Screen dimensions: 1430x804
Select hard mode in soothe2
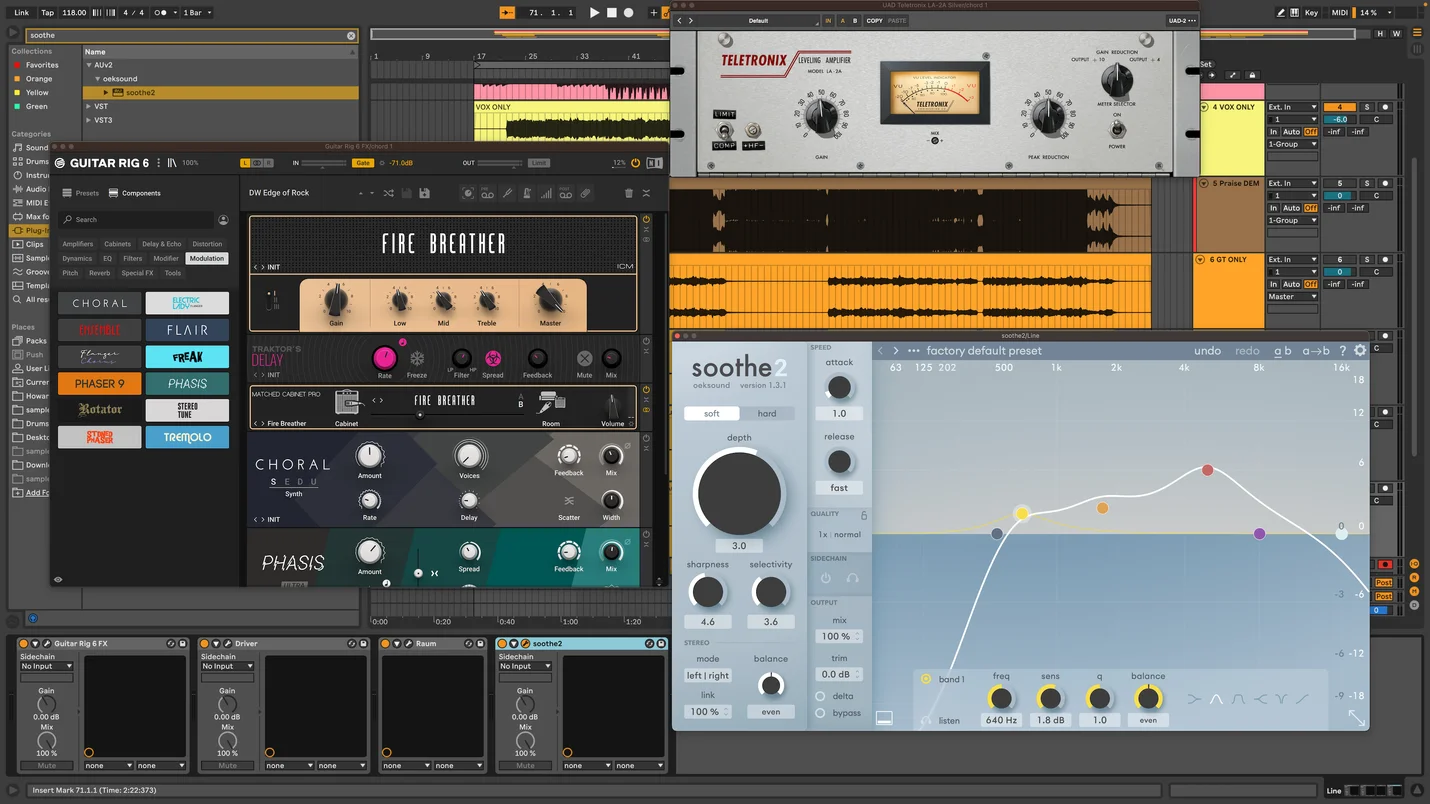(x=767, y=413)
